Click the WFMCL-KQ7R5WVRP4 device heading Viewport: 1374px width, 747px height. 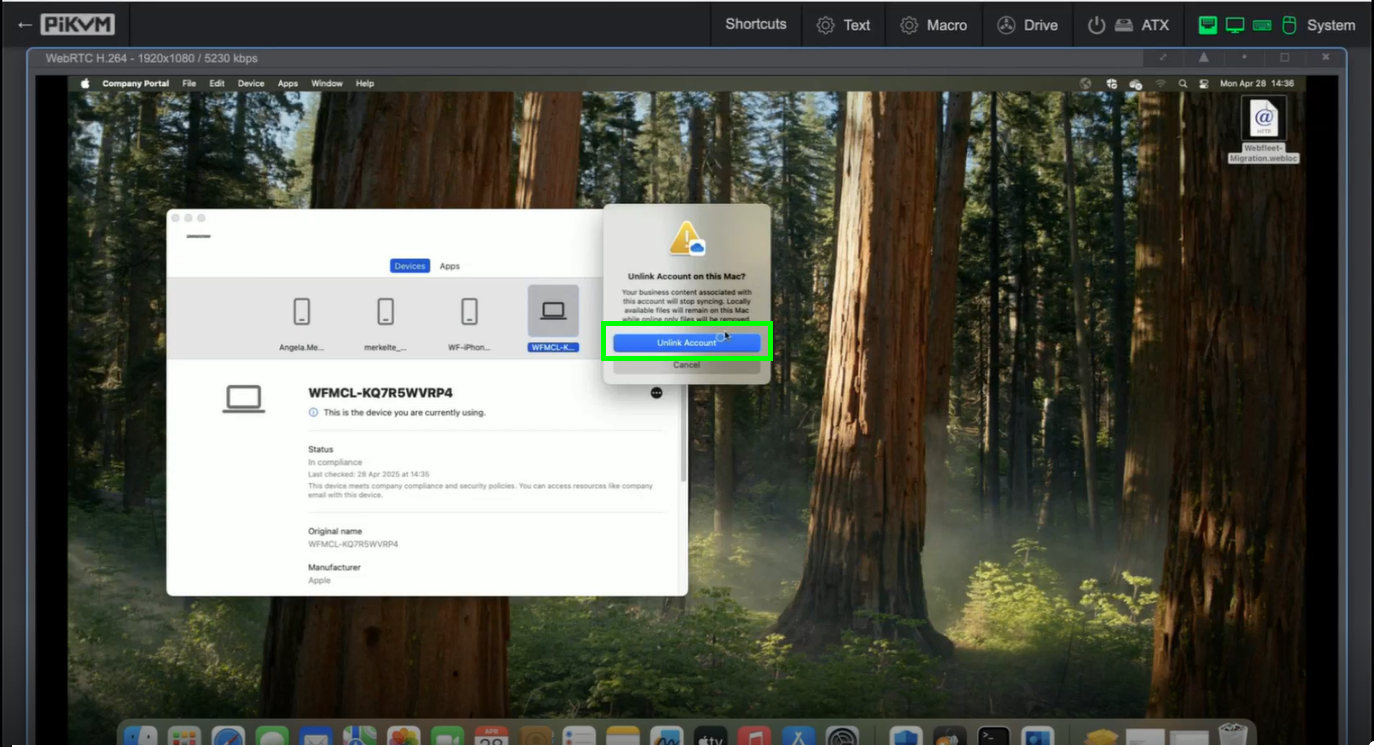coord(380,393)
